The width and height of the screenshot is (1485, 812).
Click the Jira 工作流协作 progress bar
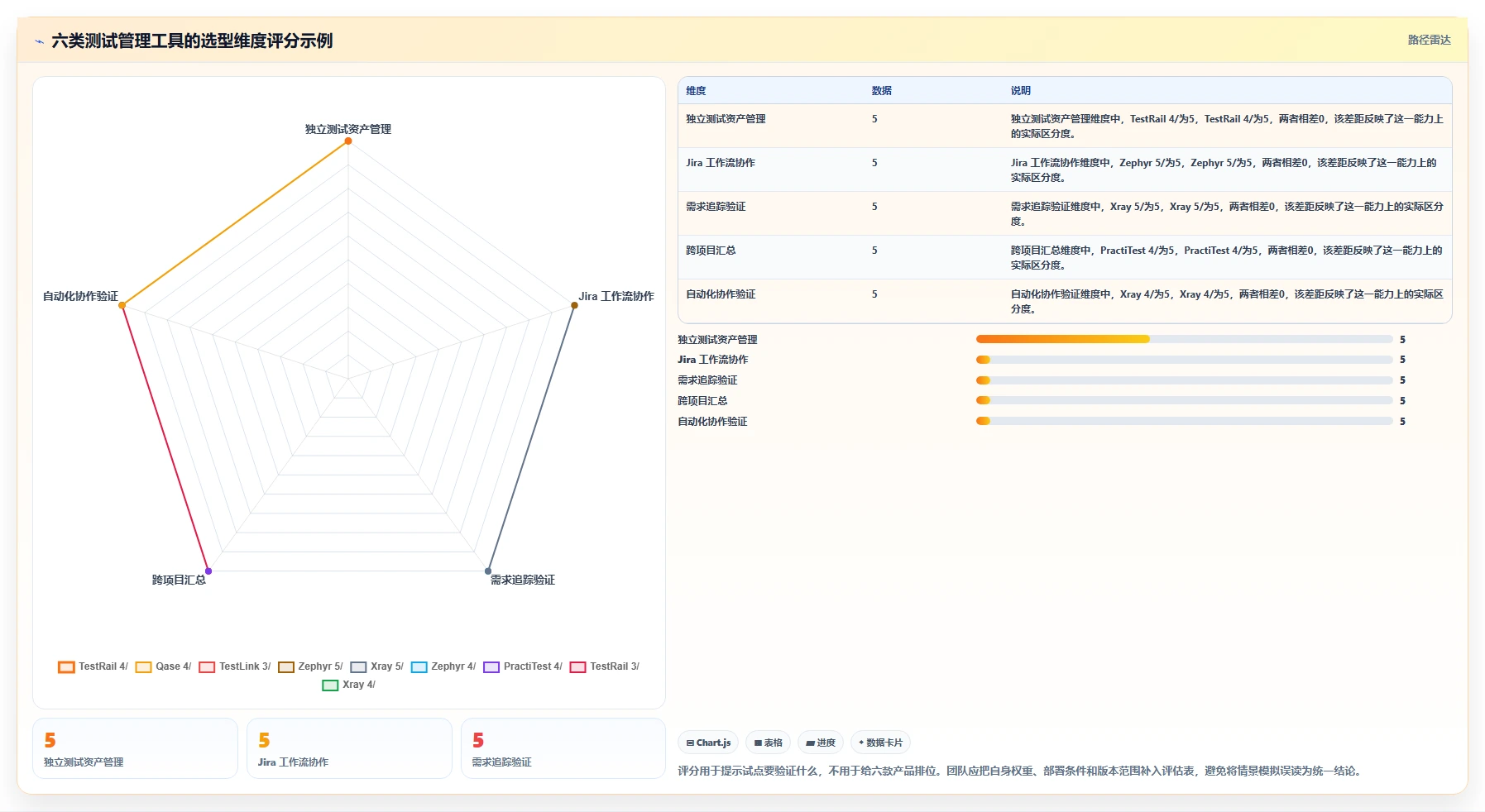click(1184, 360)
